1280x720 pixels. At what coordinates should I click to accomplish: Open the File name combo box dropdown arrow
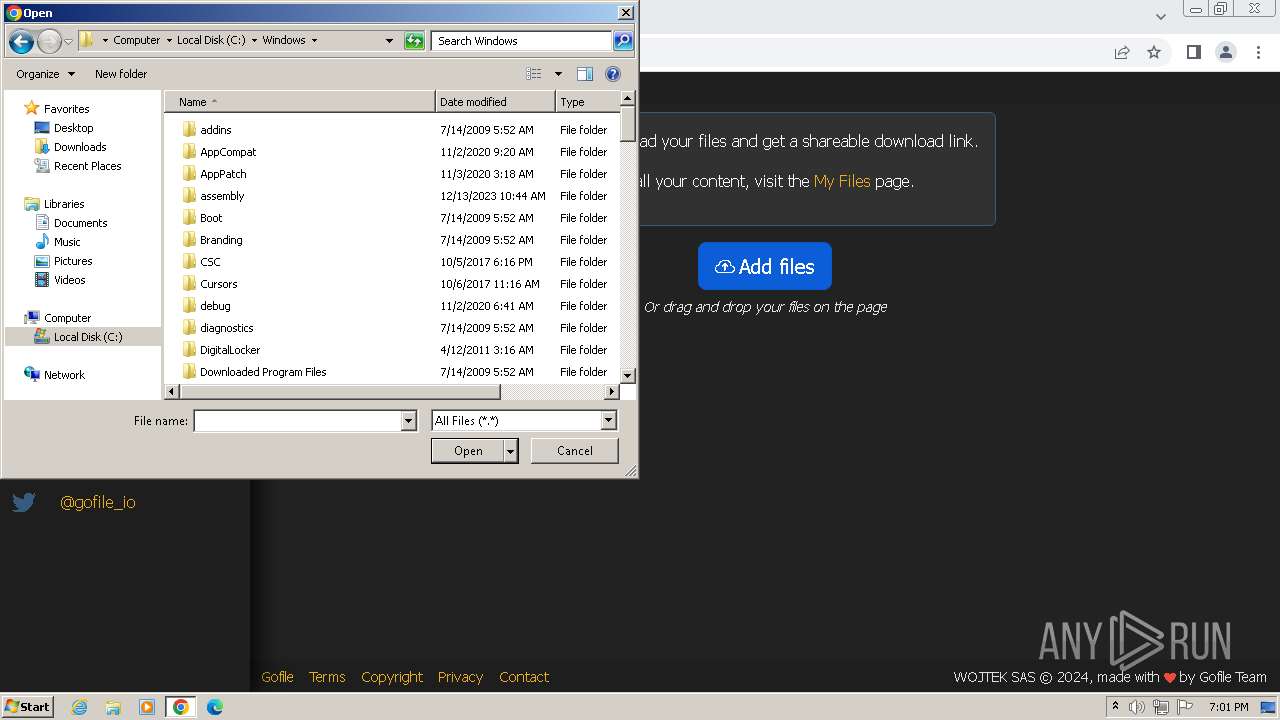point(408,421)
